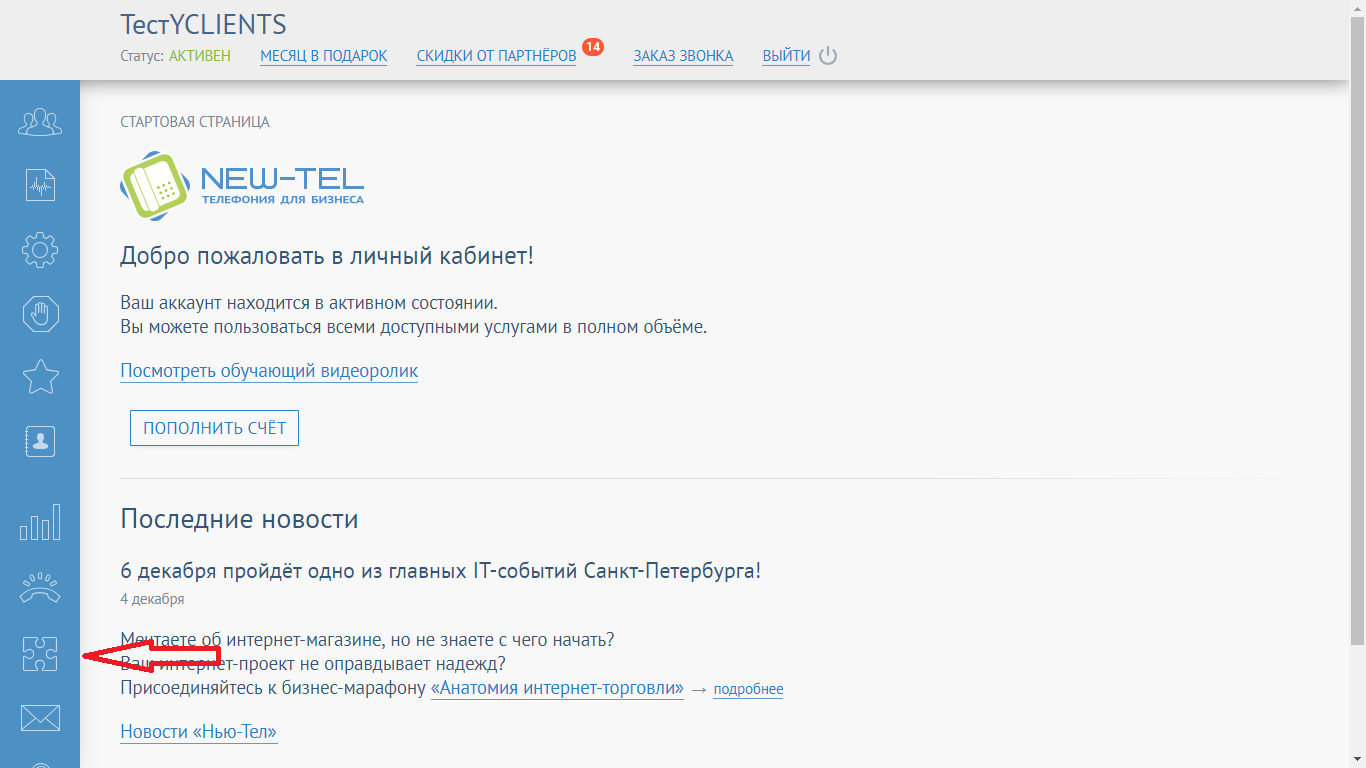Open Посмотреть обучающий видеоролик link
The image size is (1366, 768).
click(x=269, y=371)
